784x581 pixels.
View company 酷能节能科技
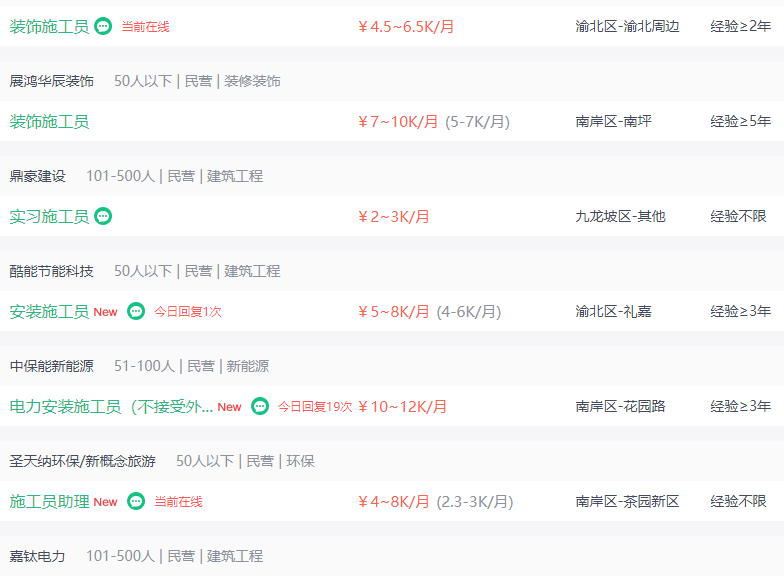tap(52, 271)
